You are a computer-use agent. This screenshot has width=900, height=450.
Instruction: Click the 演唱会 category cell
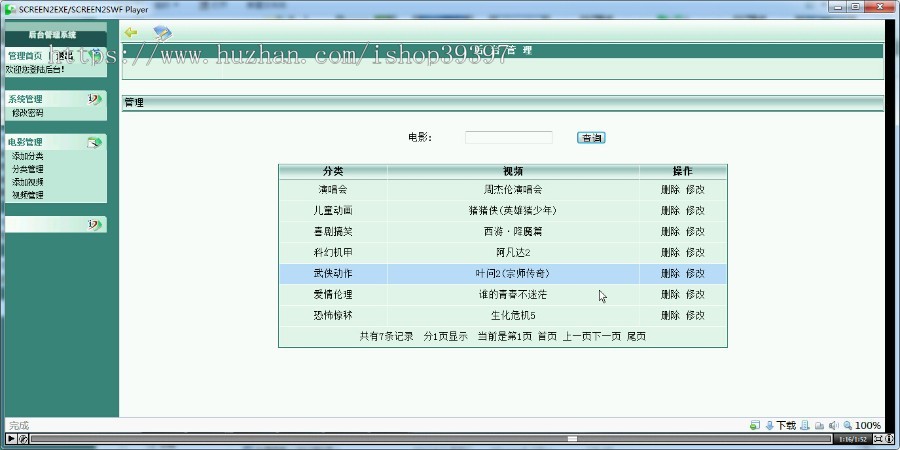(333, 189)
